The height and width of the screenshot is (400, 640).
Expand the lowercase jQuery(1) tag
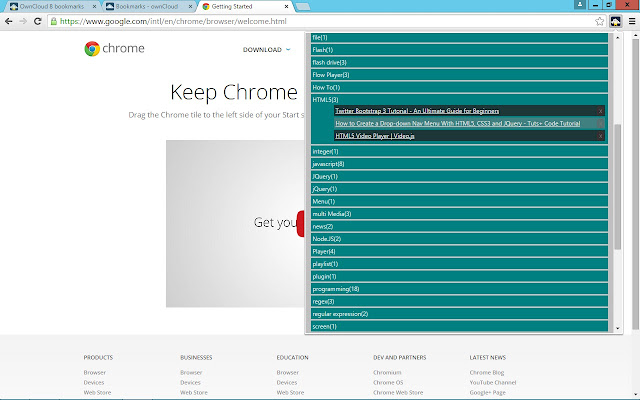pos(459,189)
